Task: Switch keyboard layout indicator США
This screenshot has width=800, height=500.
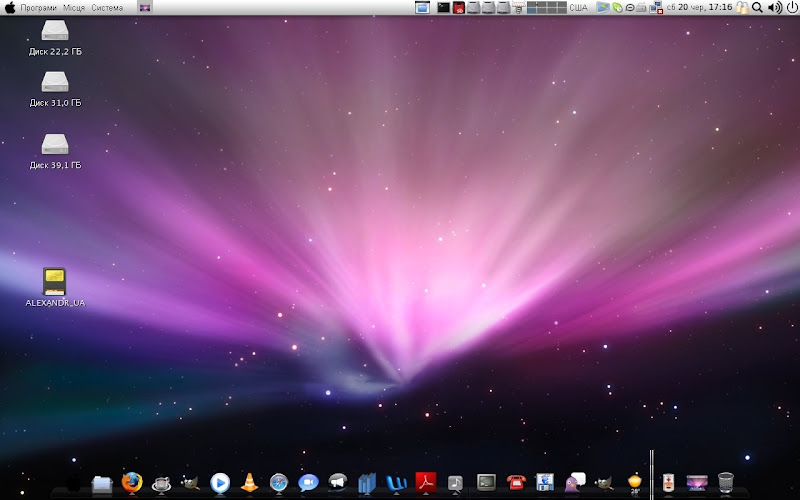Action: pyautogui.click(x=578, y=8)
